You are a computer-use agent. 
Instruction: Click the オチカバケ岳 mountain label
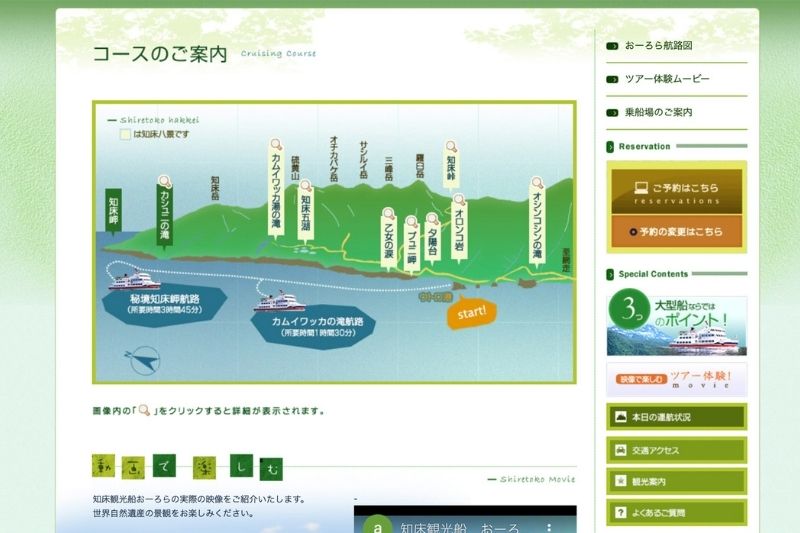[x=334, y=159]
